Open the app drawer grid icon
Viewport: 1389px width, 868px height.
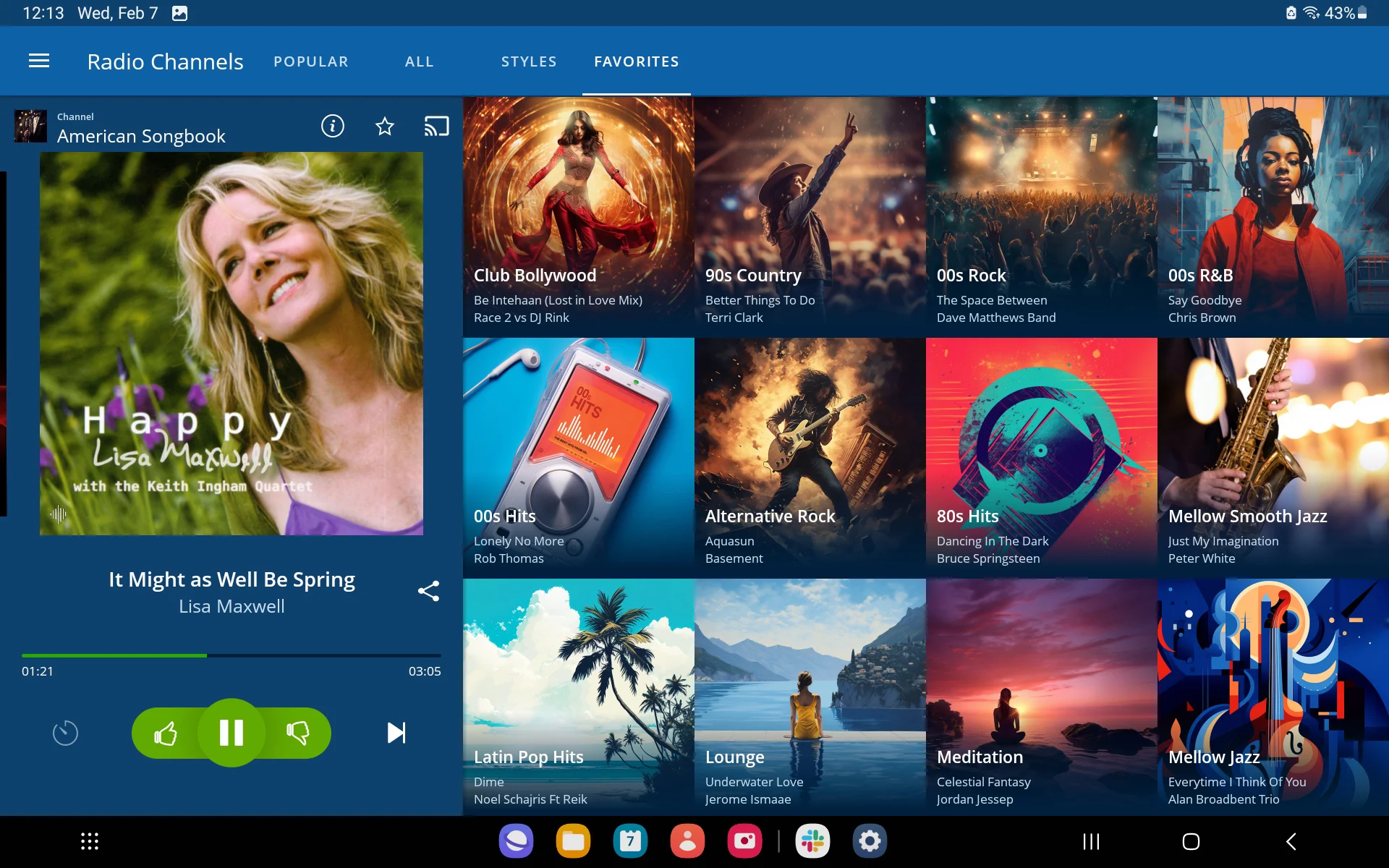coord(90,841)
